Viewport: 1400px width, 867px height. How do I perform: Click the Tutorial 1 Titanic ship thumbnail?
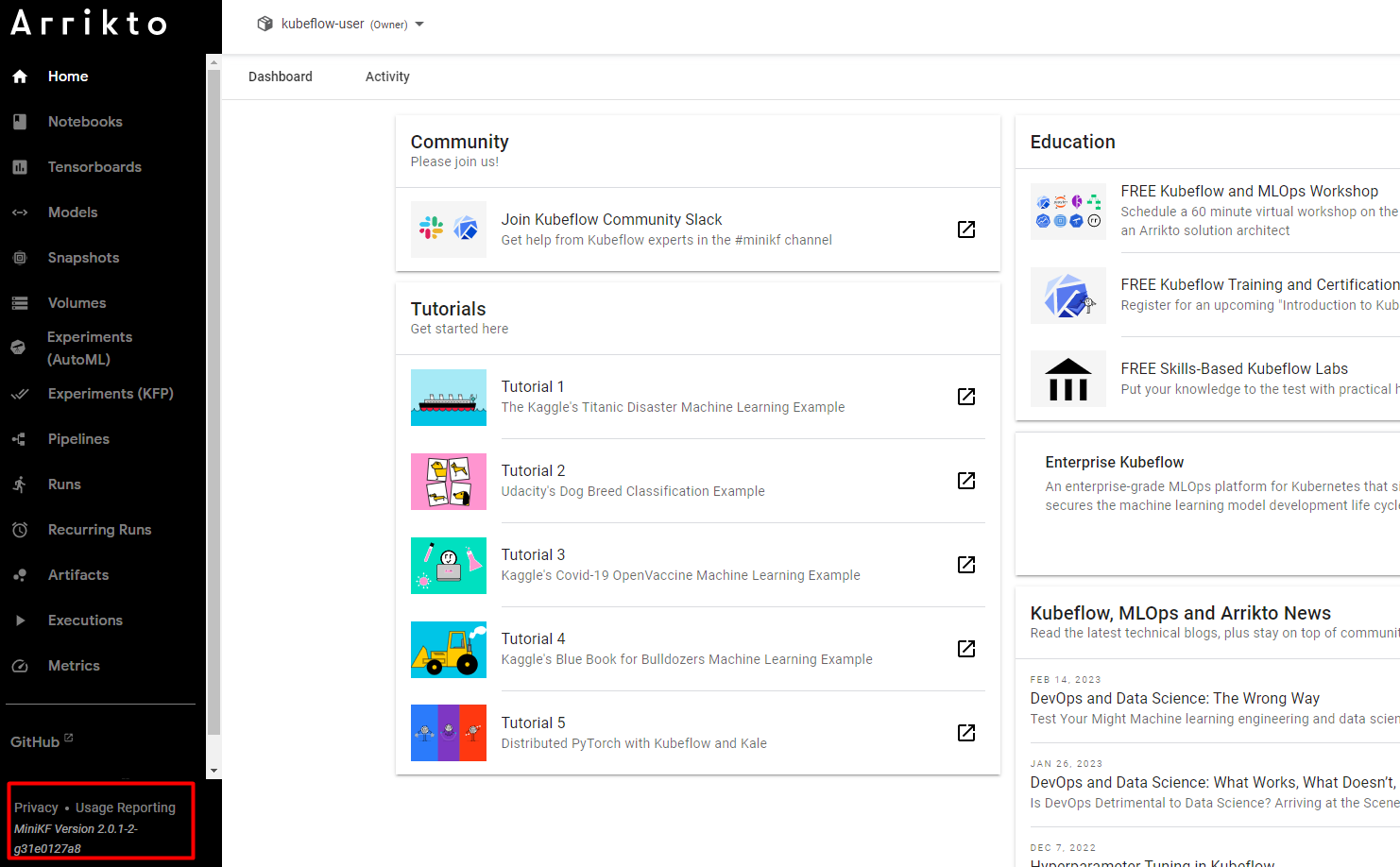449,398
